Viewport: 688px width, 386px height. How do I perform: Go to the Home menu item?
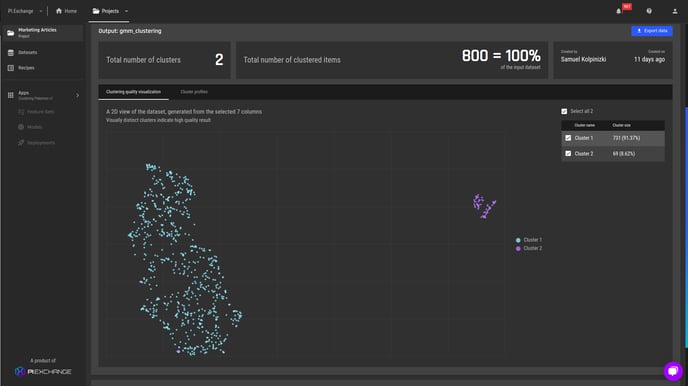click(66, 11)
